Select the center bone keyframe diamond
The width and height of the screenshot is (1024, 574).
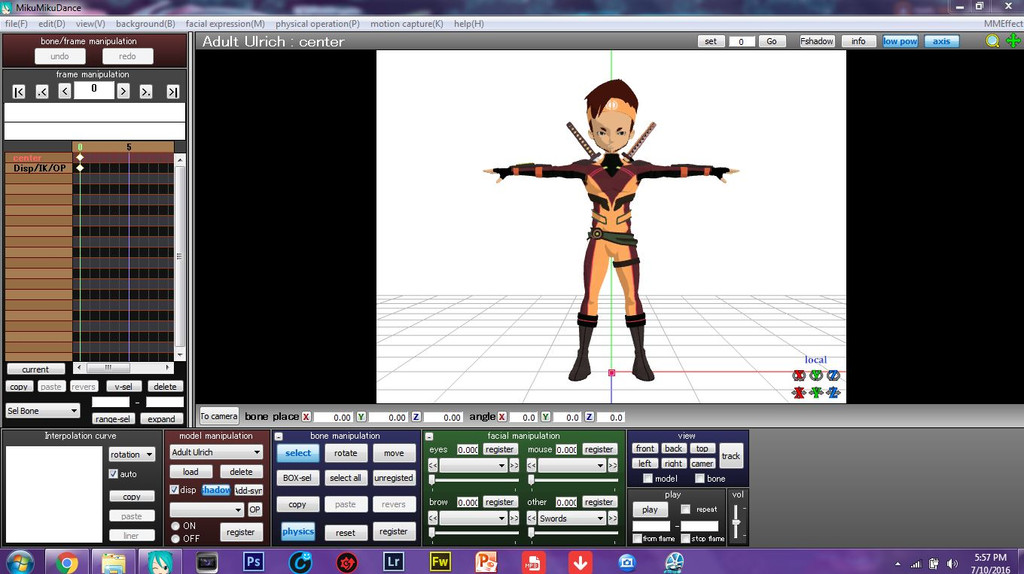80,157
